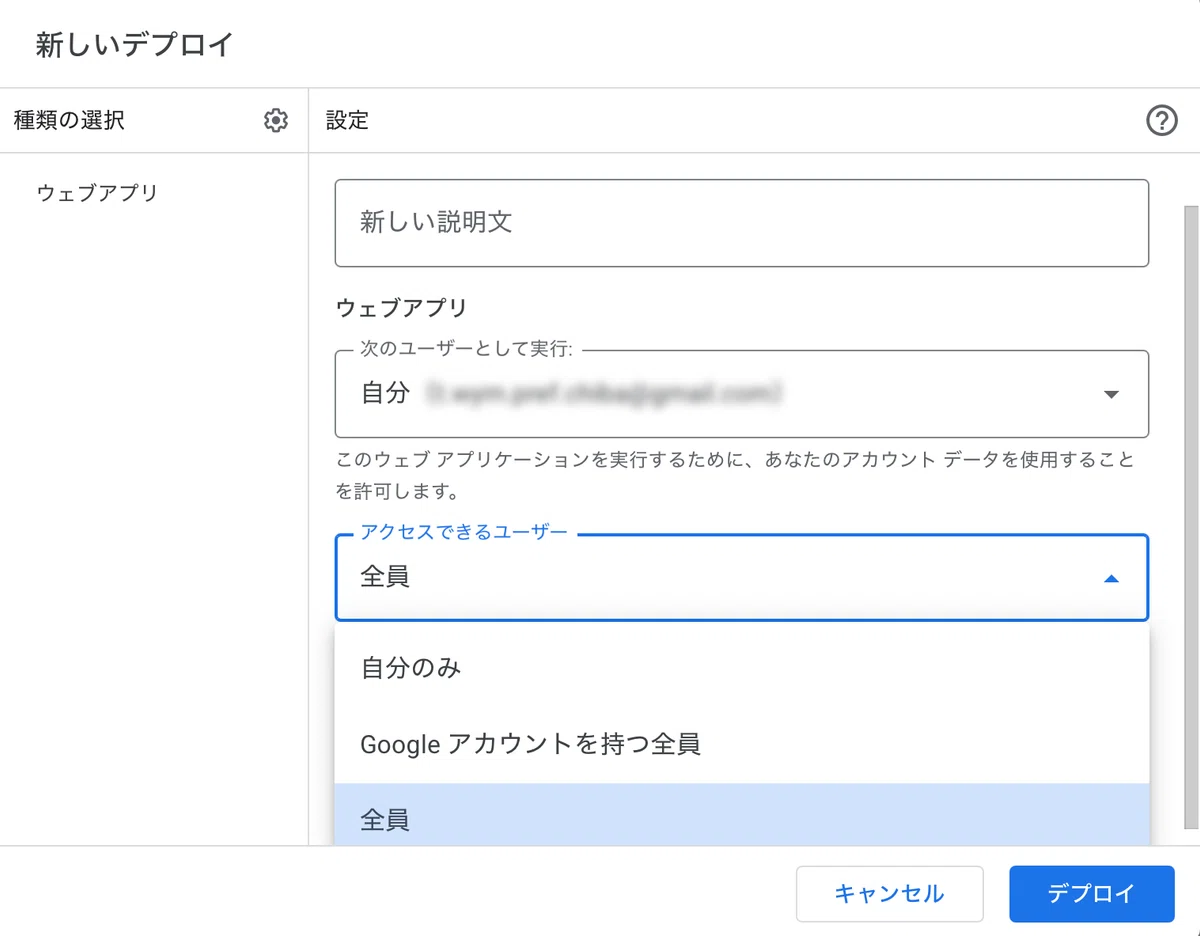Click the blue デプロイ button
This screenshot has height=936, width=1200.
pos(1091,894)
